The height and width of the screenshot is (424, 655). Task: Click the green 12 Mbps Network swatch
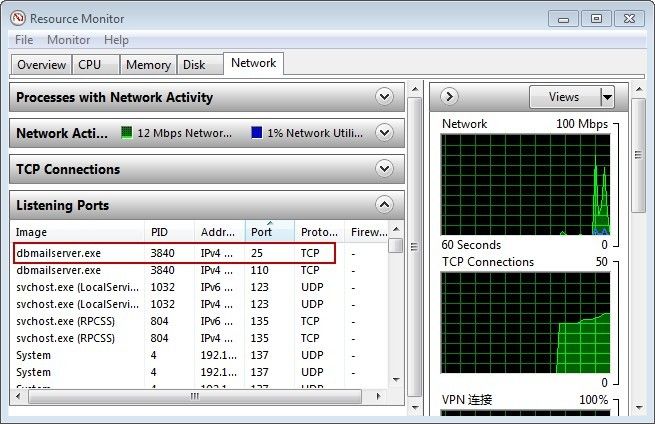pyautogui.click(x=127, y=132)
